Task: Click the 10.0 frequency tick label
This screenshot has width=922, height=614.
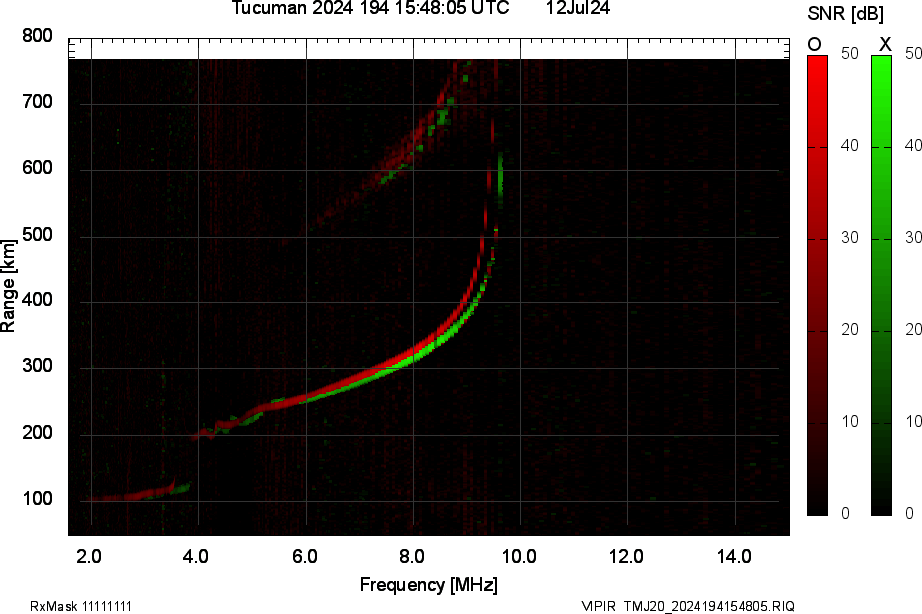Action: coord(520,556)
